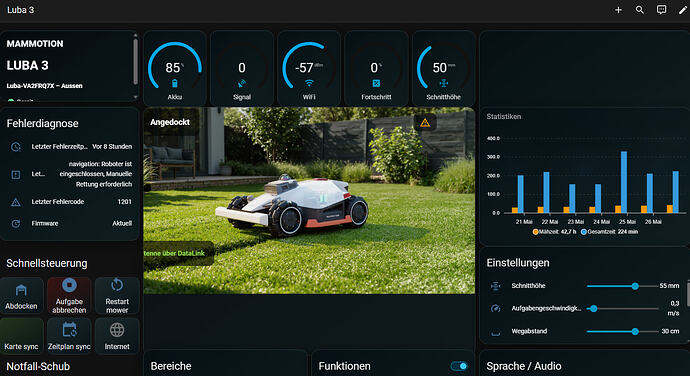Click the 55 mm Schnitthöhe value
Screen dimensions: 690x376
point(669,286)
